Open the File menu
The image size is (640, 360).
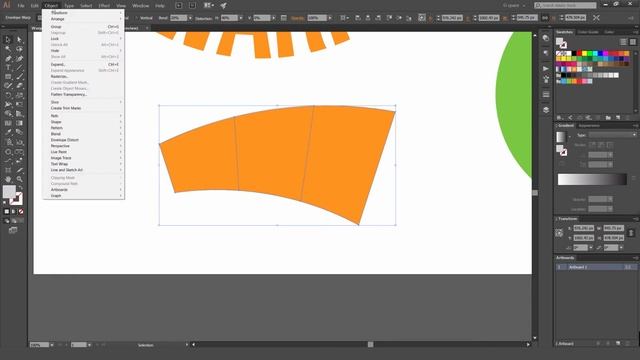pos(21,6)
